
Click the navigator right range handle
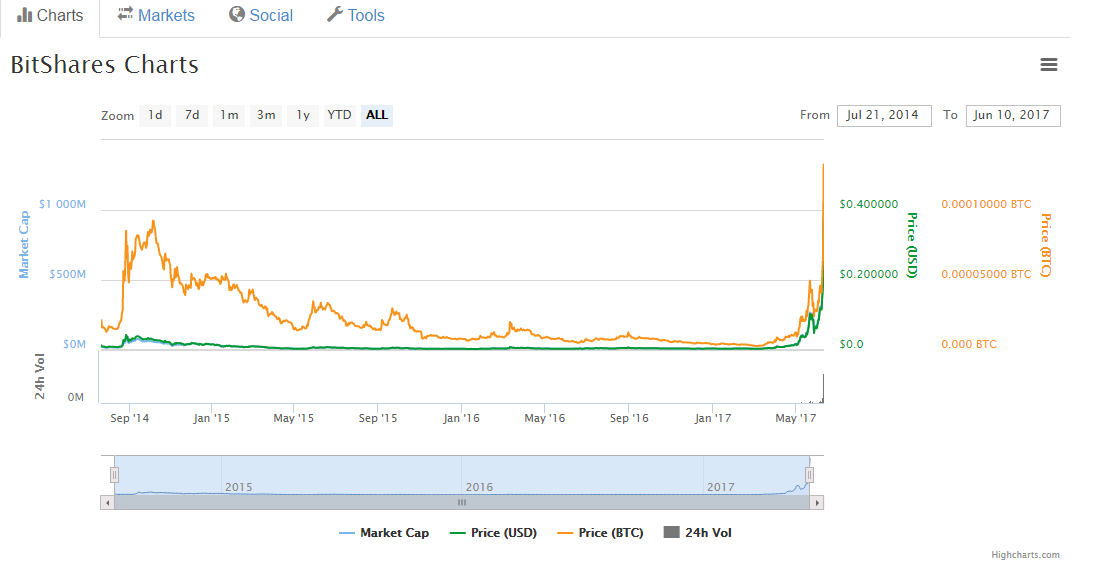click(x=809, y=475)
